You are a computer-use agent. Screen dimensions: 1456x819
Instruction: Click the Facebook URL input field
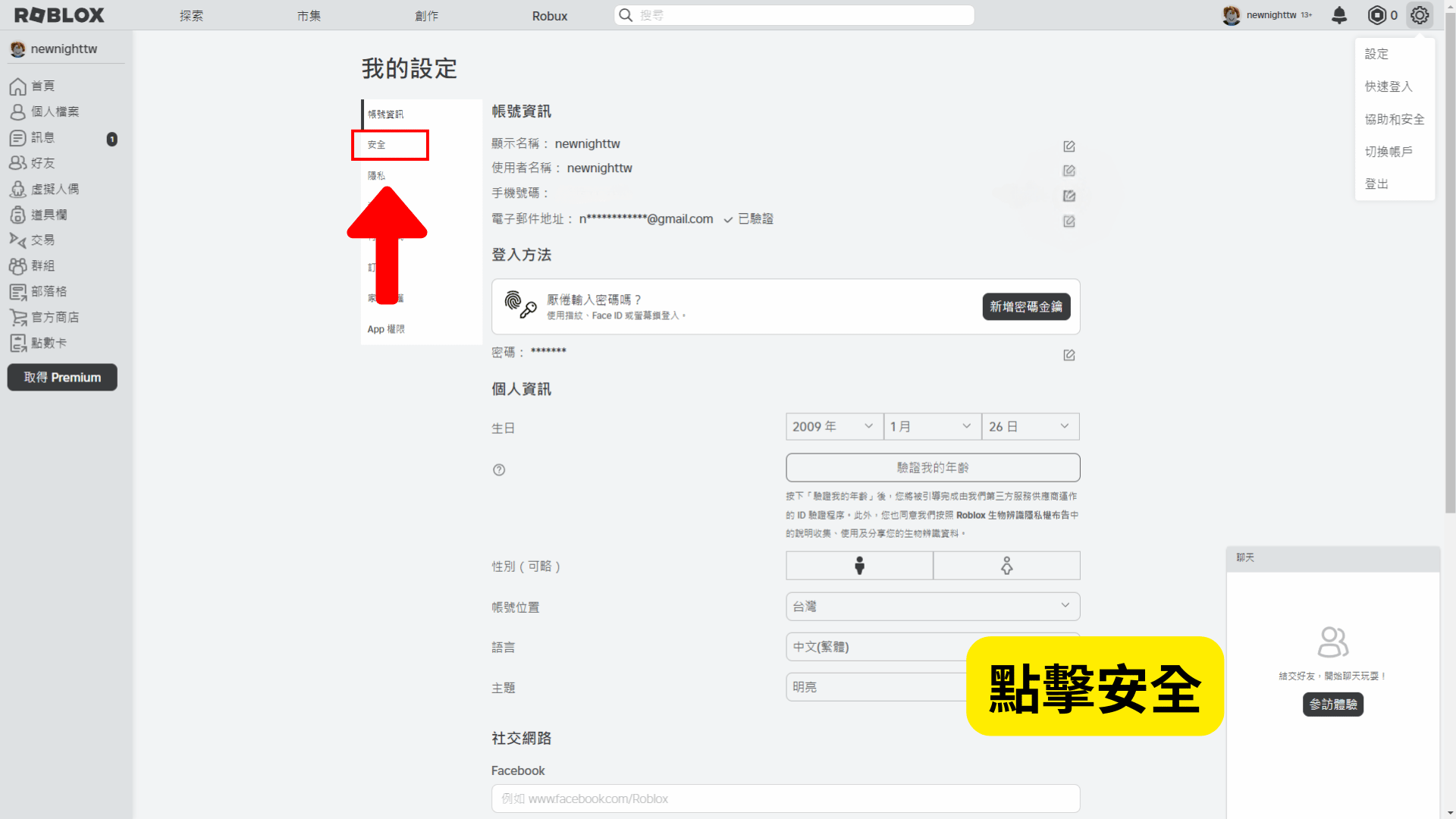pos(786,799)
